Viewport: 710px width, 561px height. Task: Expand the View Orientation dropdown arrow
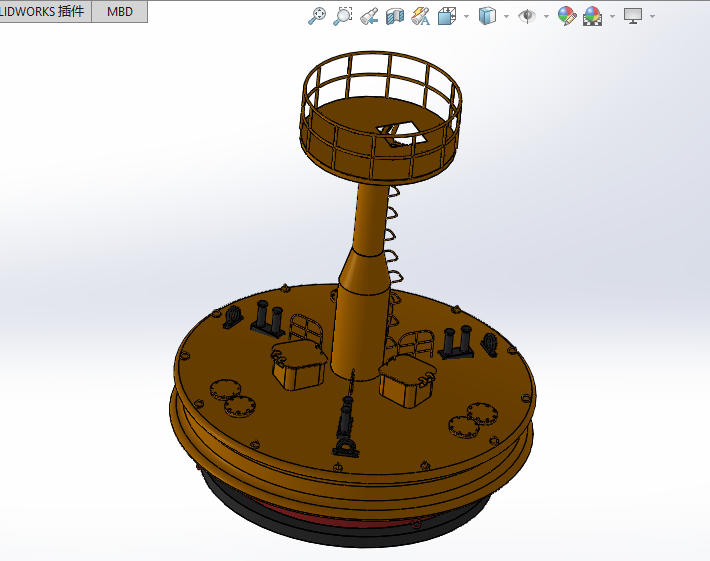click(466, 16)
